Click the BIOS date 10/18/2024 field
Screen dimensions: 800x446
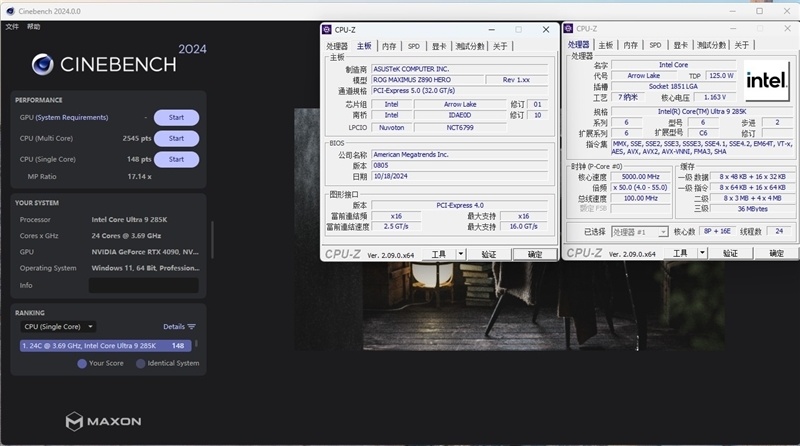point(459,176)
